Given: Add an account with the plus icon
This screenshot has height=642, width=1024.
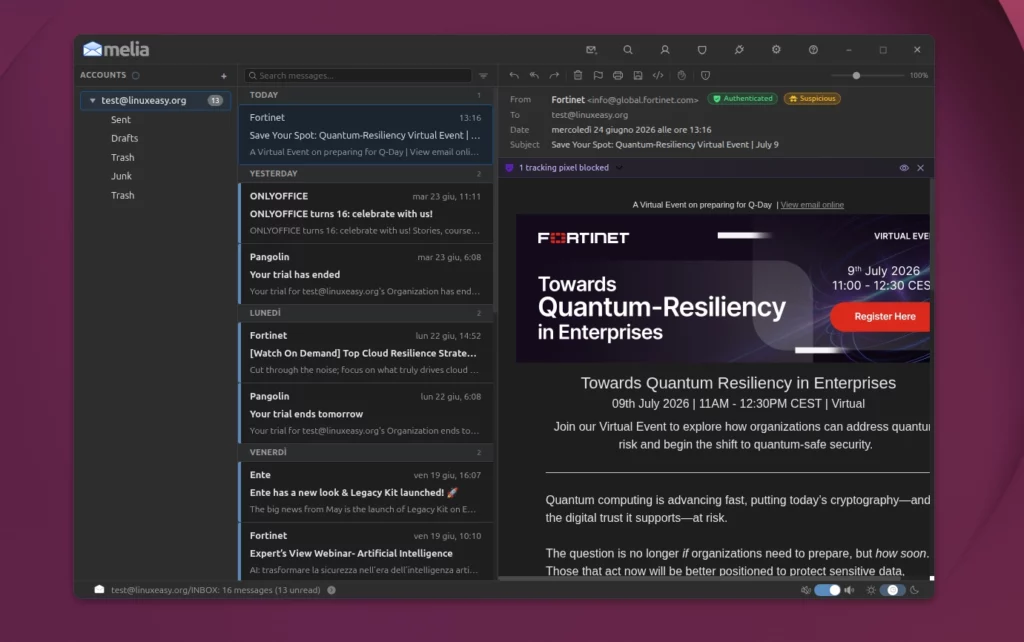Looking at the screenshot, I should [223, 76].
